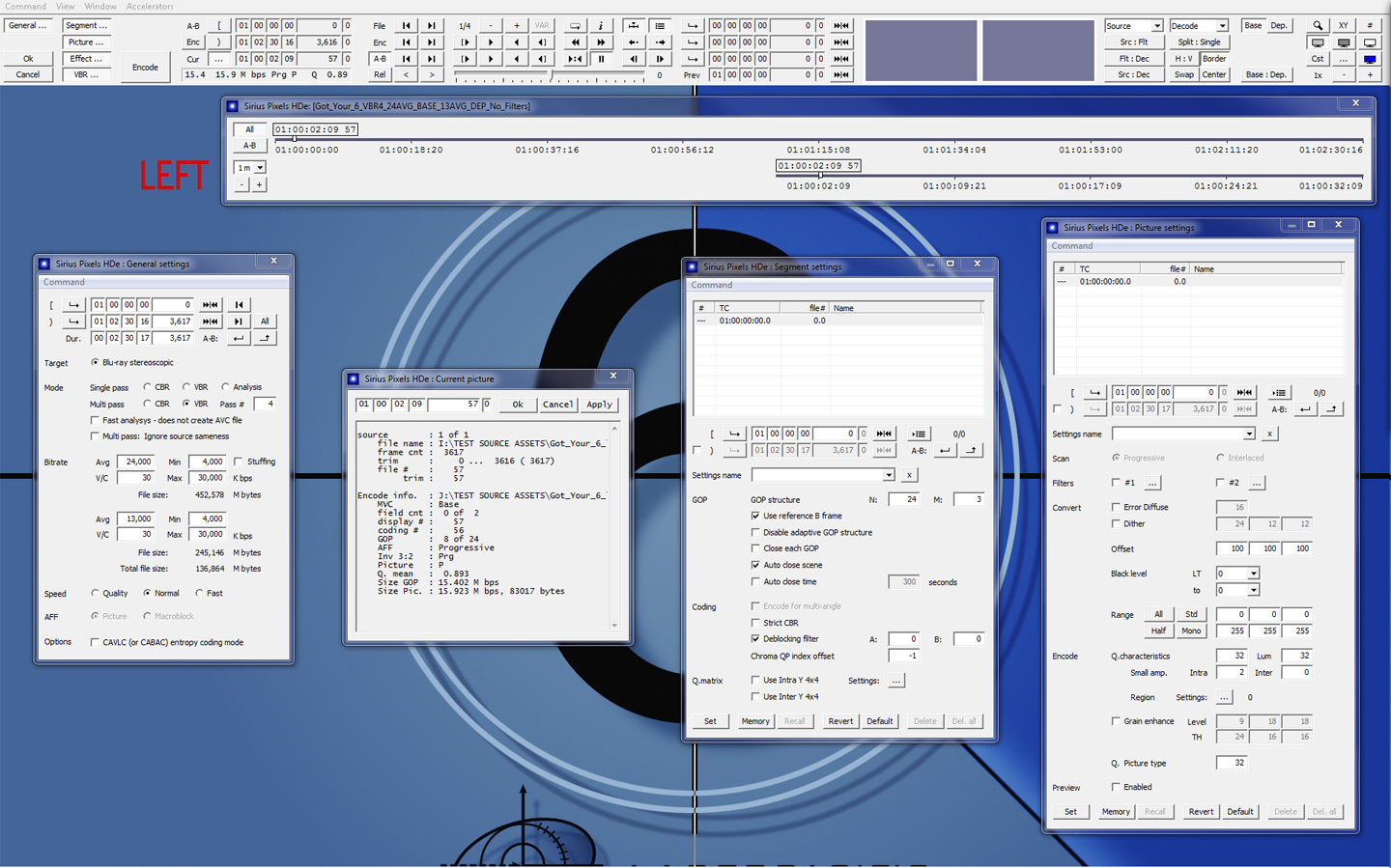Viewport: 1391px width, 868px height.
Task: Click Cancel in Current picture window
Action: click(557, 405)
